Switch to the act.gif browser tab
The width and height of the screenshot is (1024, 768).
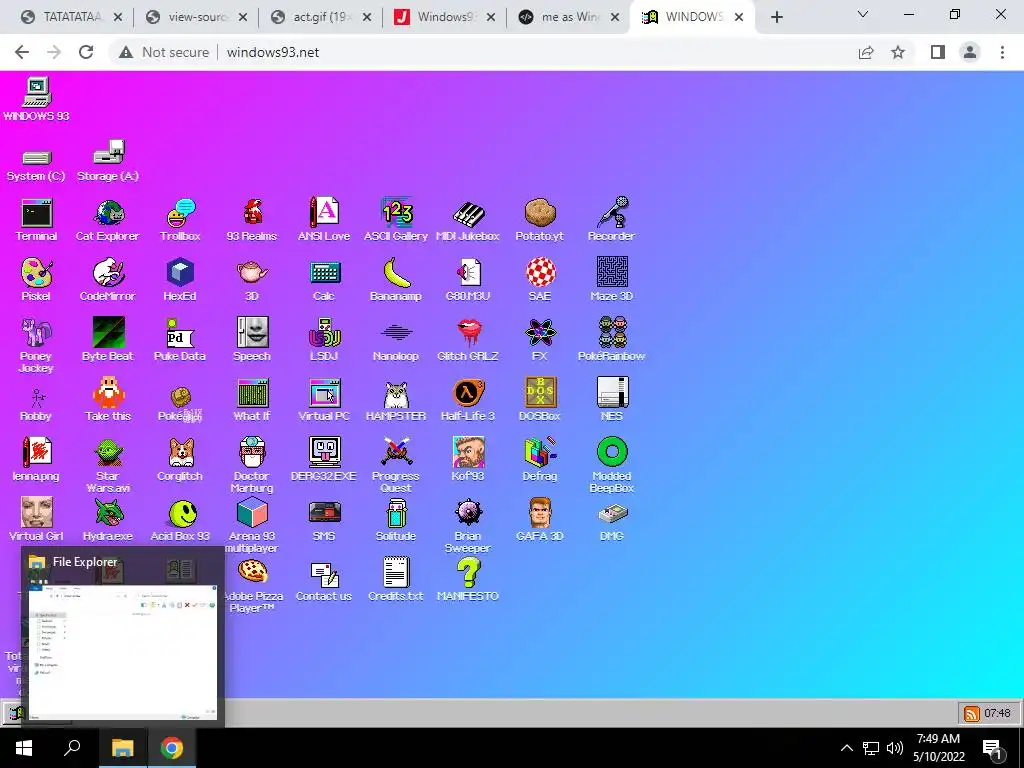[319, 17]
